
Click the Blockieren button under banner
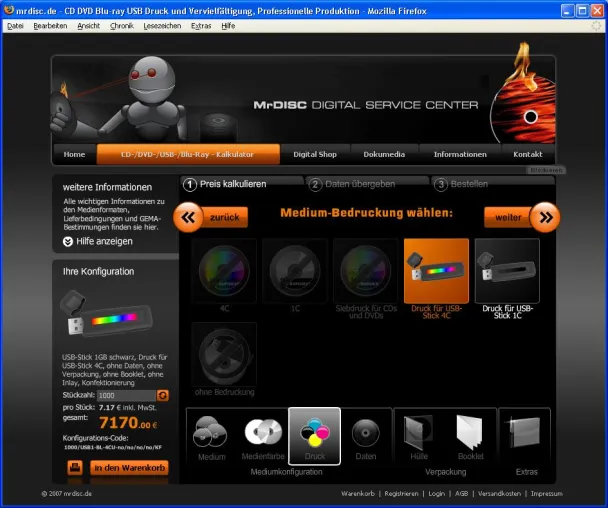[546, 170]
